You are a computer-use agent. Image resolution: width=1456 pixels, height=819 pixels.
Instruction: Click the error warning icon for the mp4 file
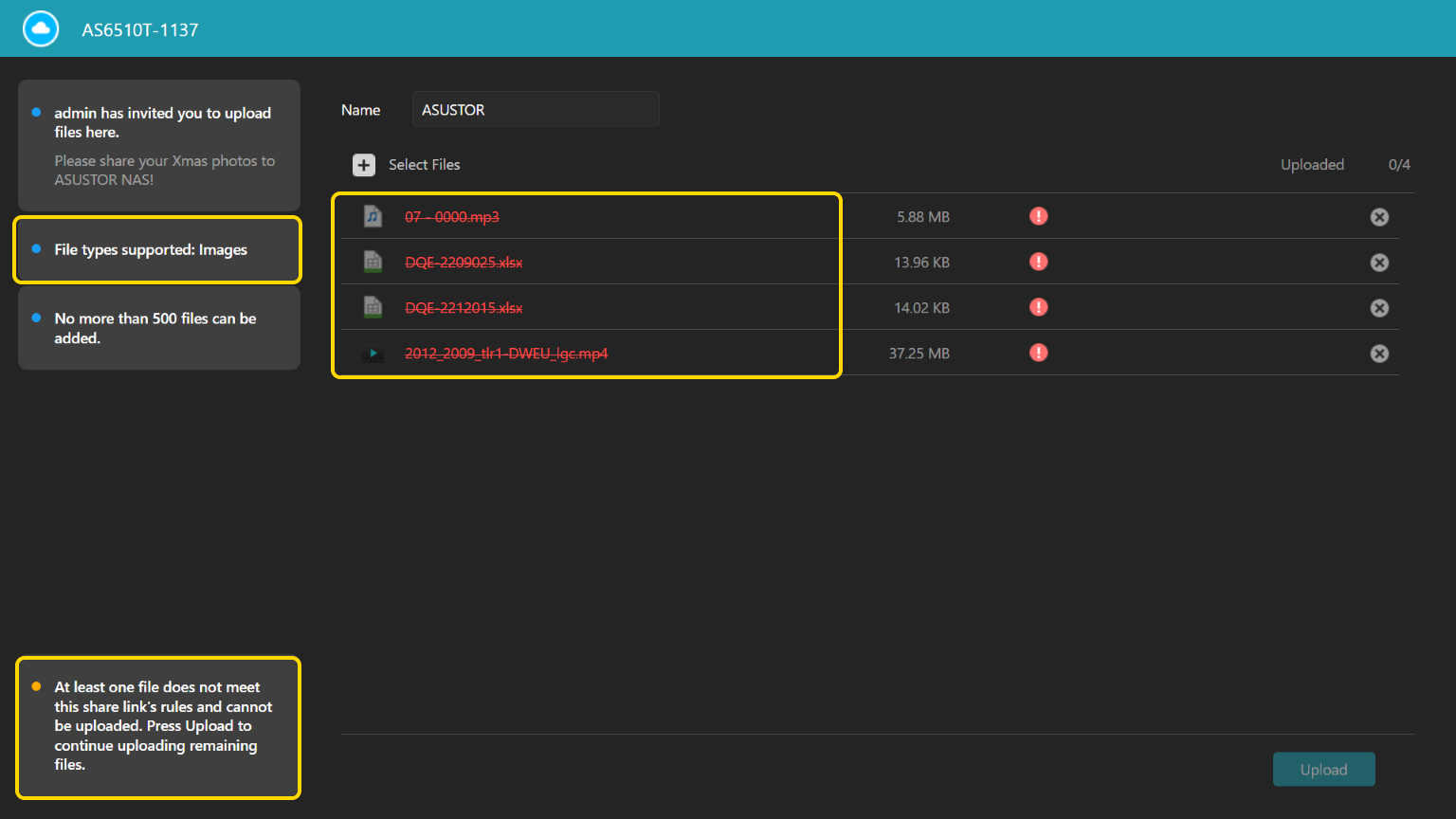tap(1039, 353)
